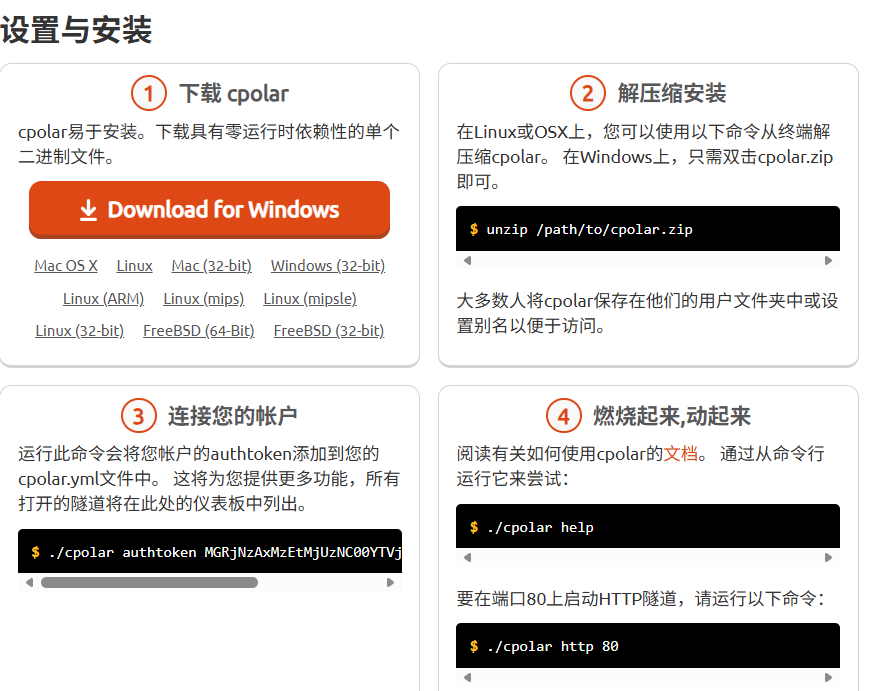Image resolution: width=880 pixels, height=691 pixels.
Task: Click left scroll arrow under authtoken command
Action: (x=29, y=582)
